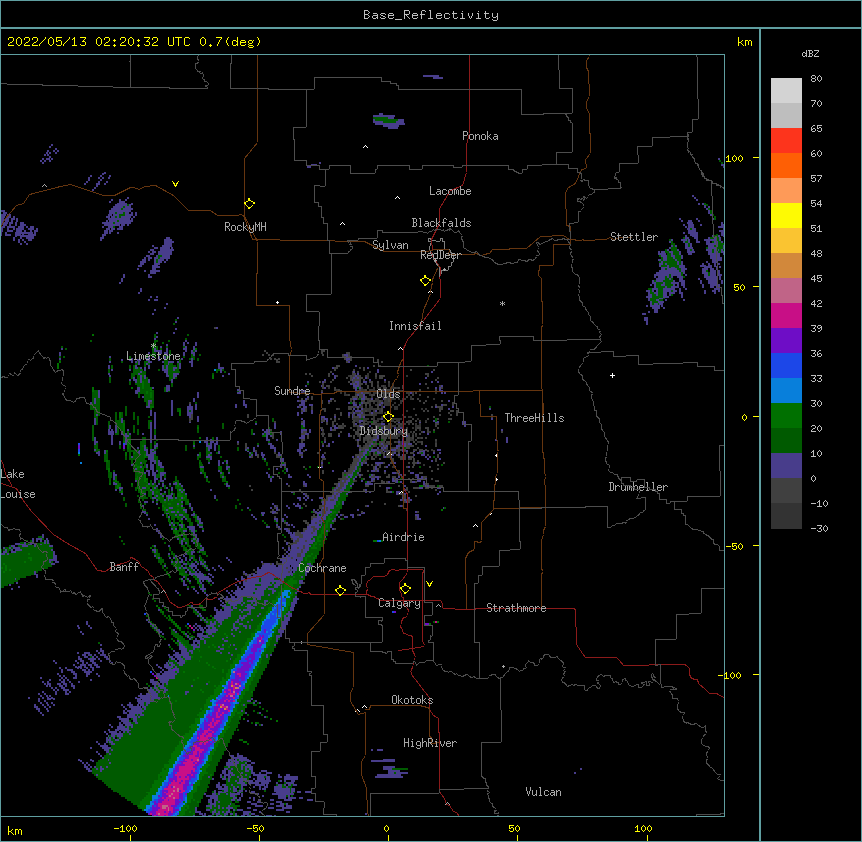Click the dBZ legend heading
This screenshot has width=862, height=842.
tap(810, 54)
